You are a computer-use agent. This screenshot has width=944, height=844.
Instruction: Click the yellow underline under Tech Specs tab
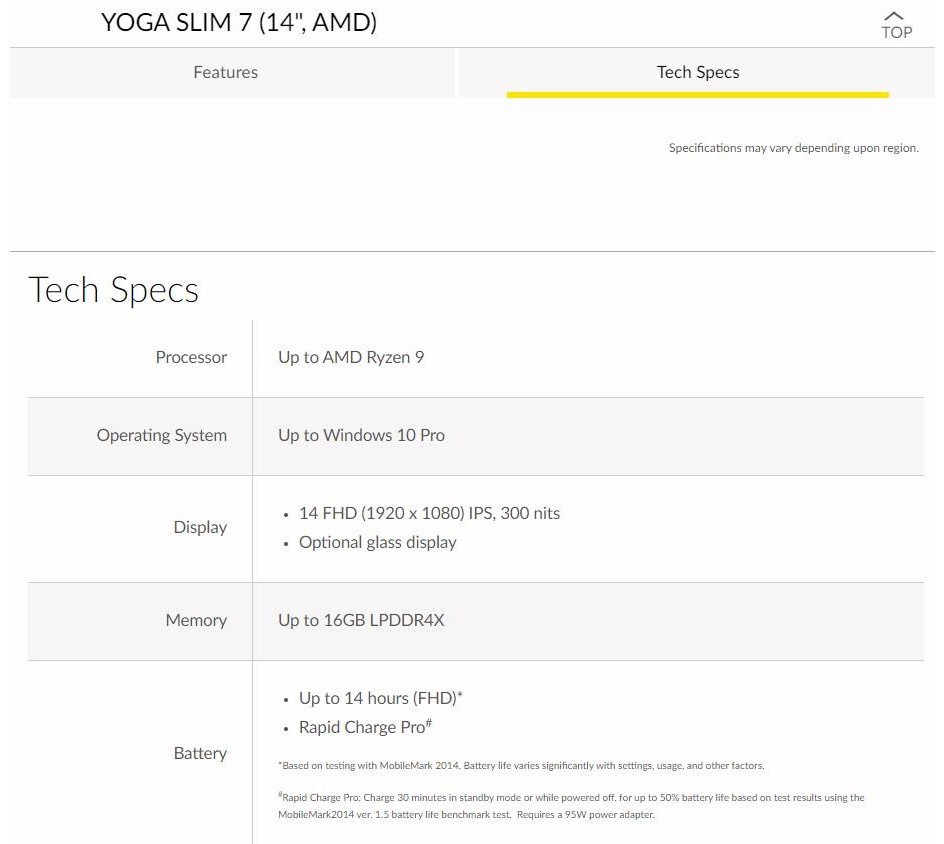pos(697,95)
